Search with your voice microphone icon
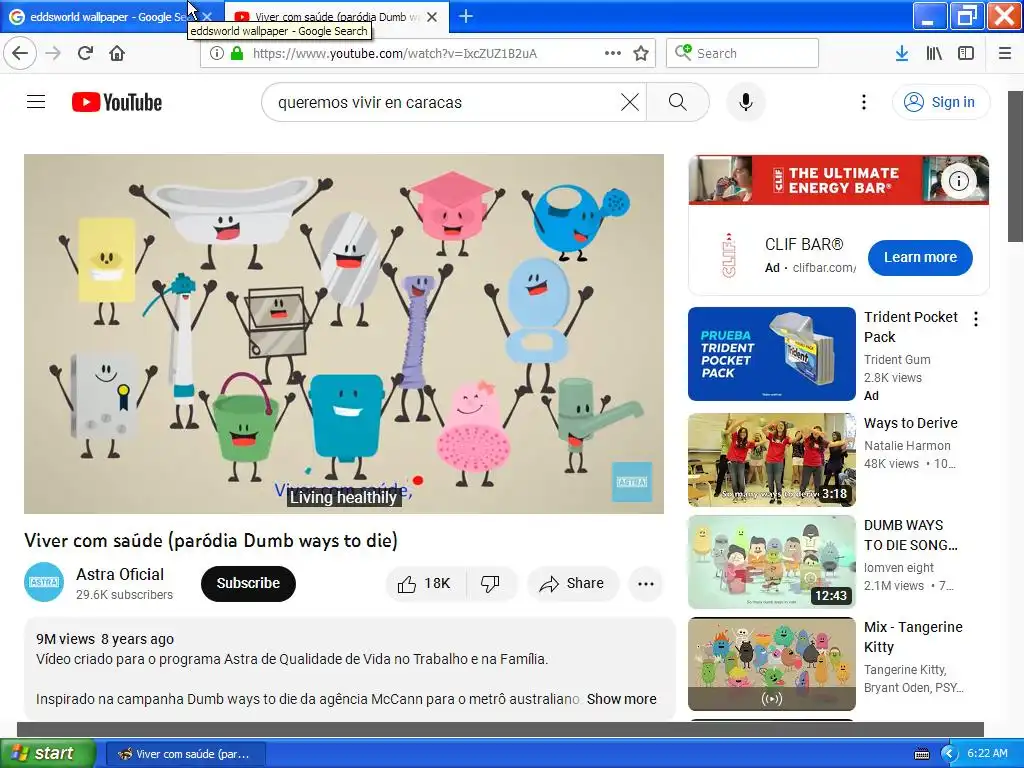 coord(746,102)
